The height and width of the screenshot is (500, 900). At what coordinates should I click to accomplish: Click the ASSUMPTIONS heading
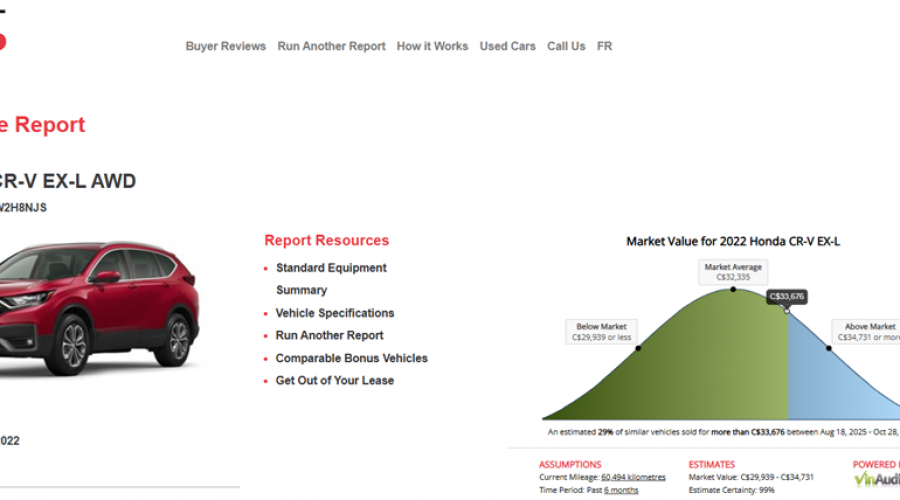pos(570,464)
